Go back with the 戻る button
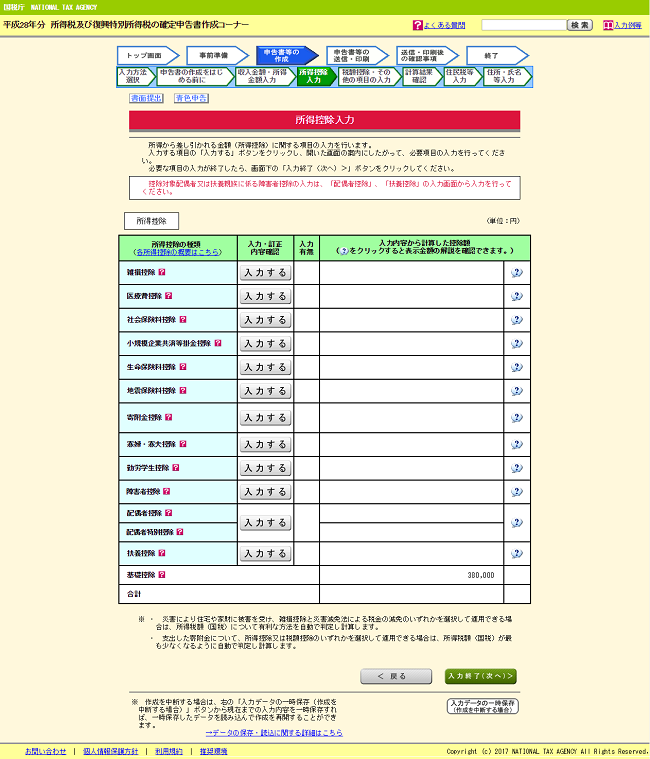The height and width of the screenshot is (759, 650). [396, 676]
